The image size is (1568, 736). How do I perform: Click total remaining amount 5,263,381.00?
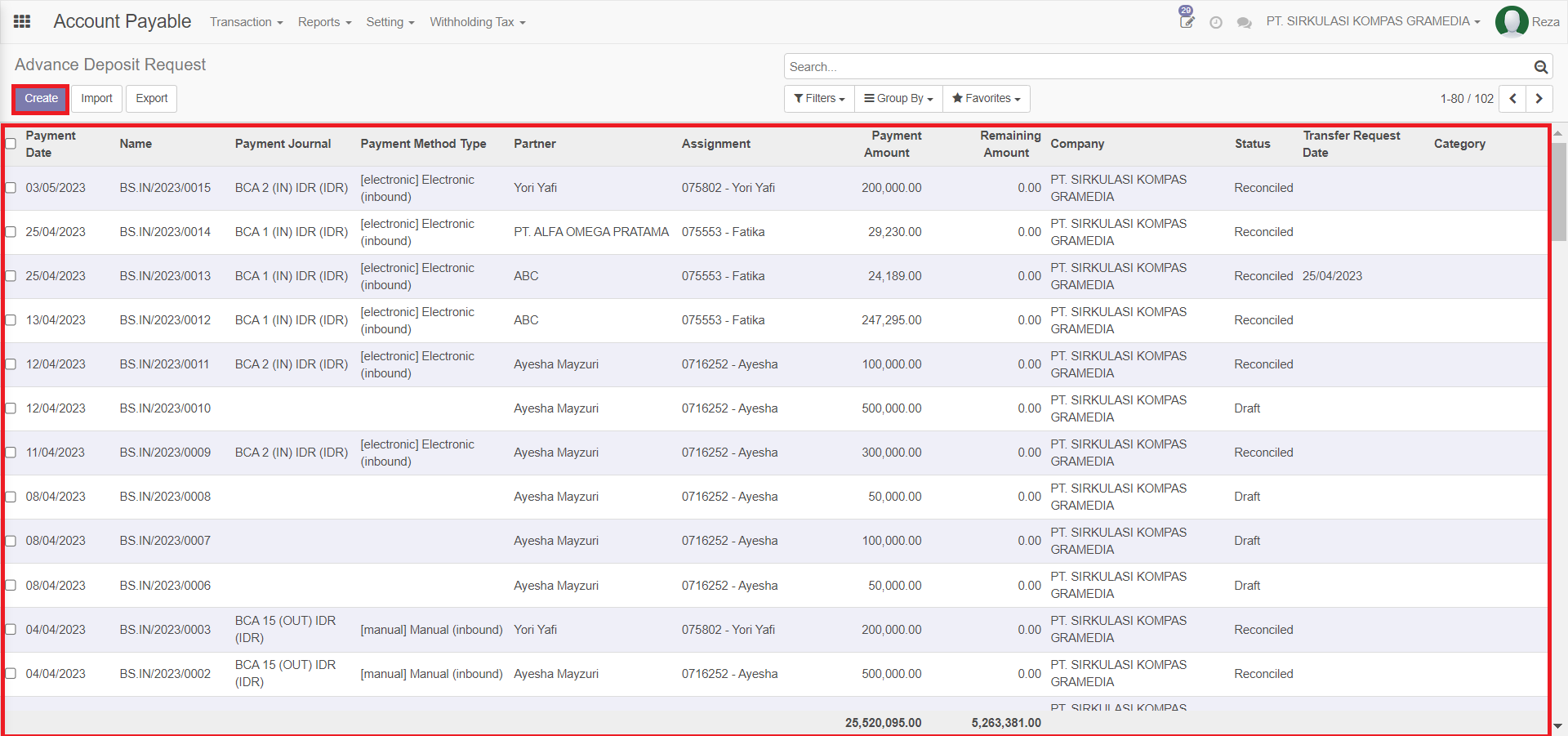click(x=1006, y=723)
